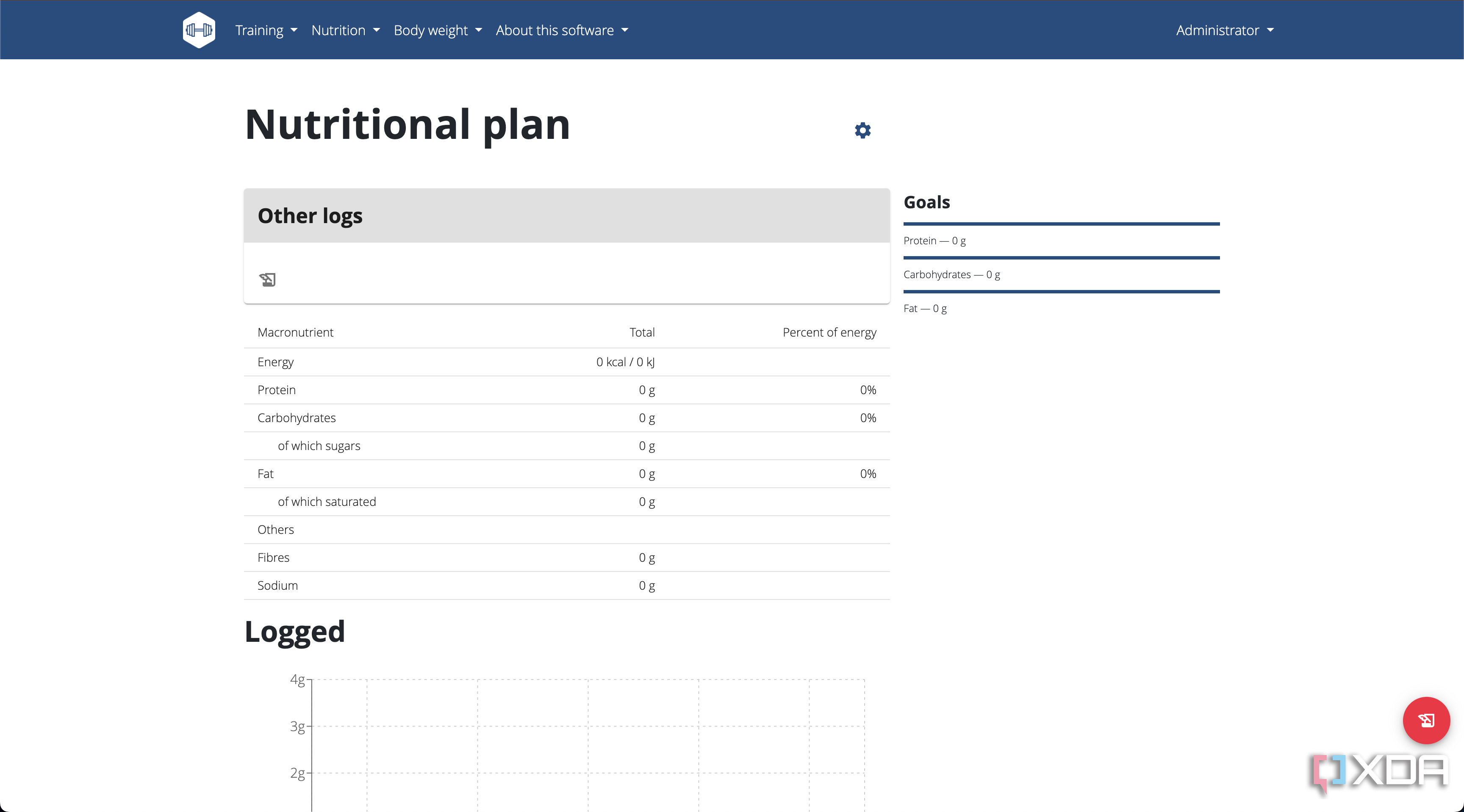Click the log icon in Other logs card
Image resolution: width=1464 pixels, height=812 pixels.
tap(267, 279)
